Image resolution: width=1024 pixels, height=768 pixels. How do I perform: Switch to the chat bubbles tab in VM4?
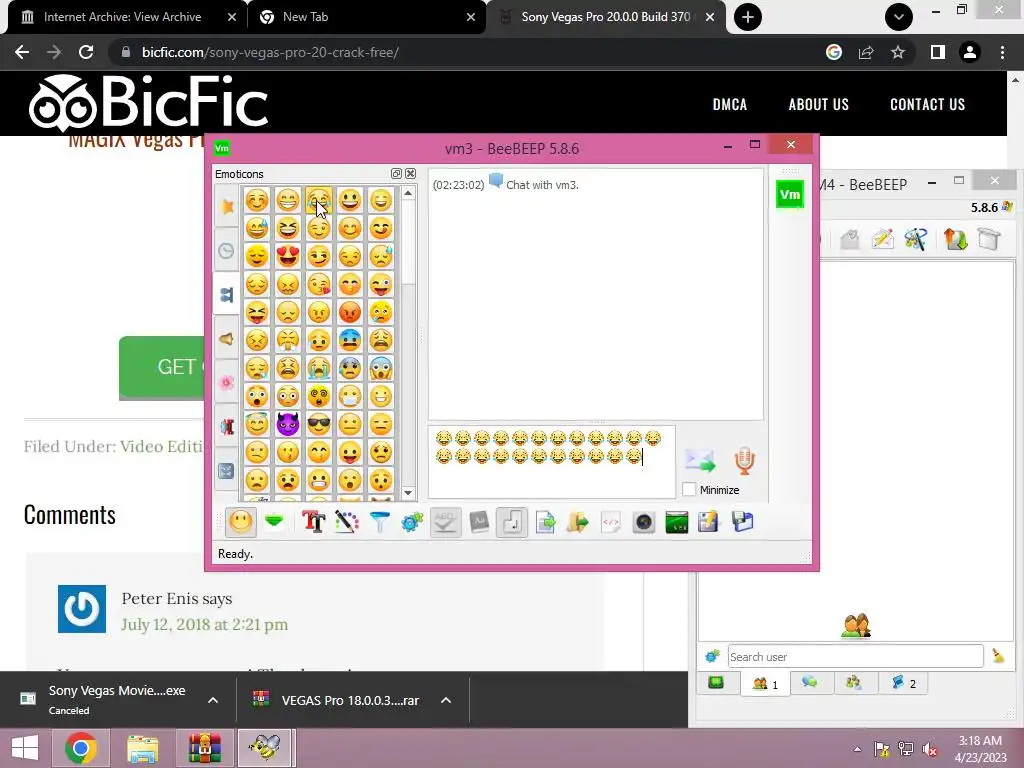coord(810,682)
